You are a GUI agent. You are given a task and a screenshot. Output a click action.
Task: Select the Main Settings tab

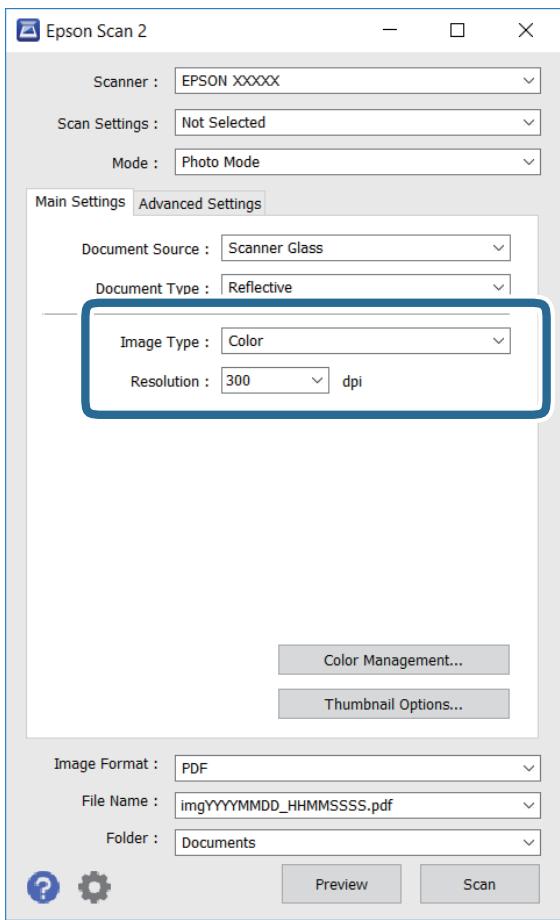80,202
